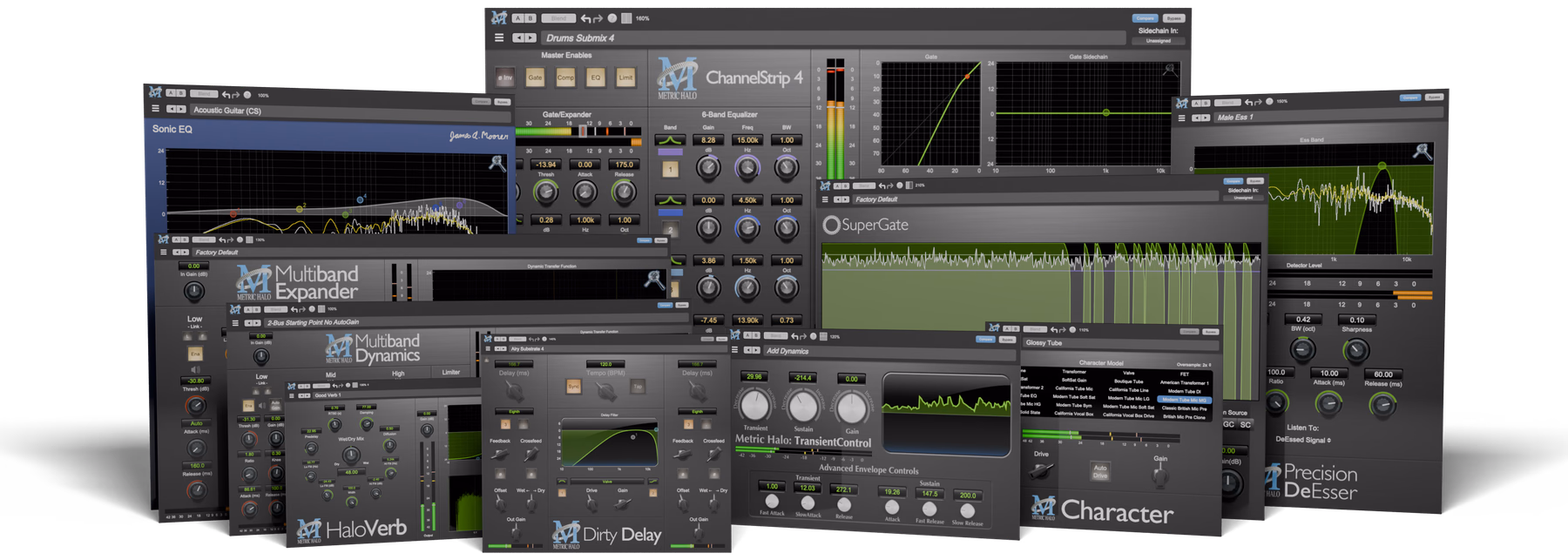
Task: Click the Sharpness knob in Precision DeEsser
Action: pos(1355,351)
